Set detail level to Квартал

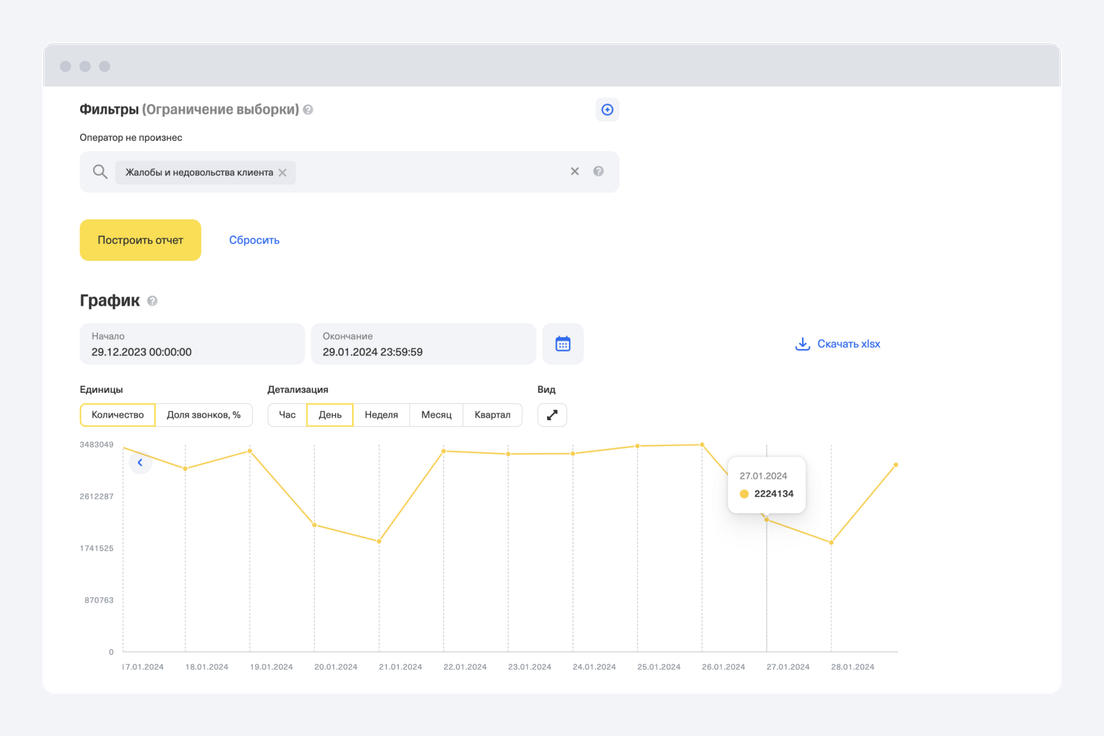tap(492, 415)
